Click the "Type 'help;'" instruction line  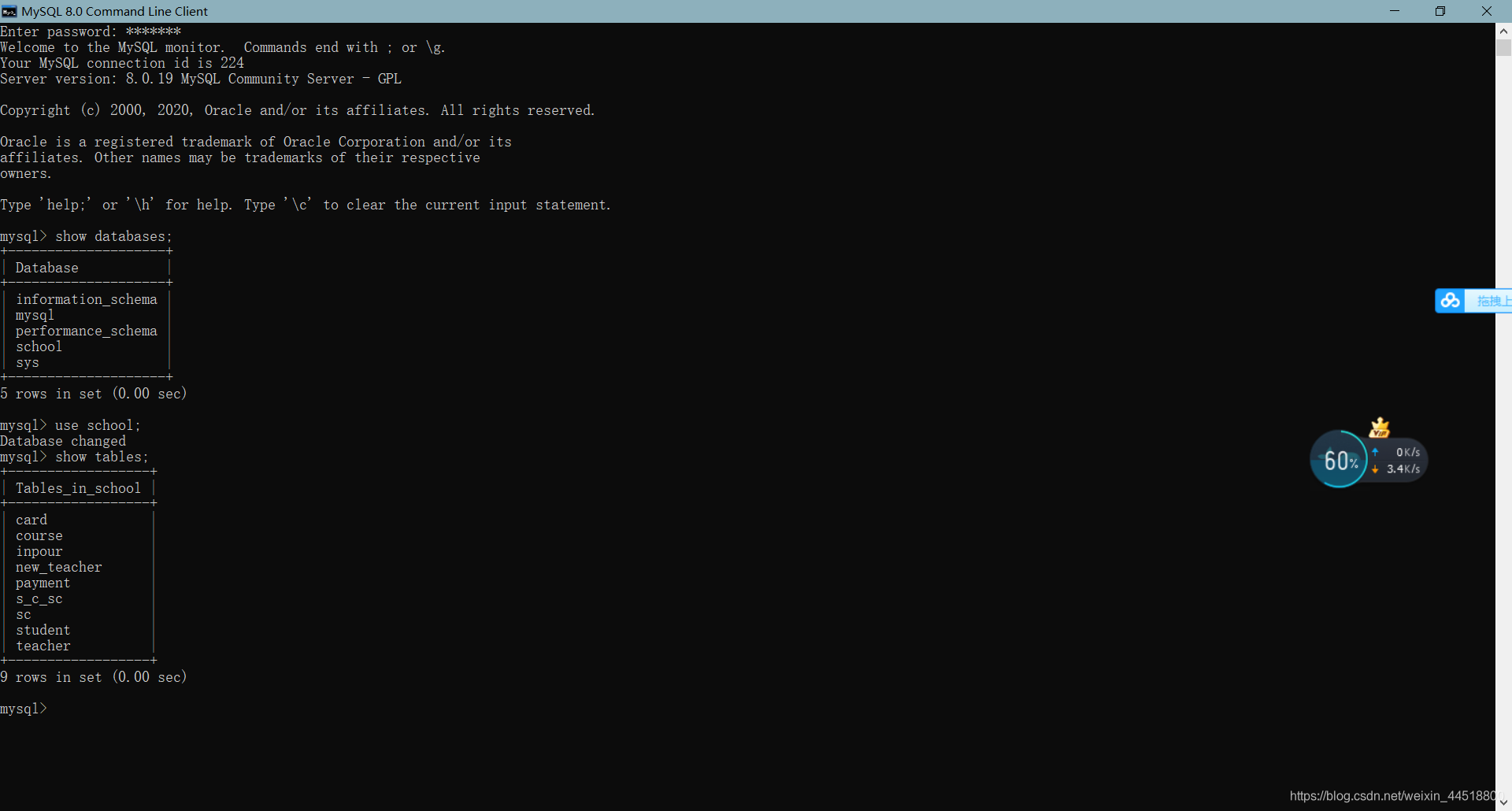coord(306,205)
